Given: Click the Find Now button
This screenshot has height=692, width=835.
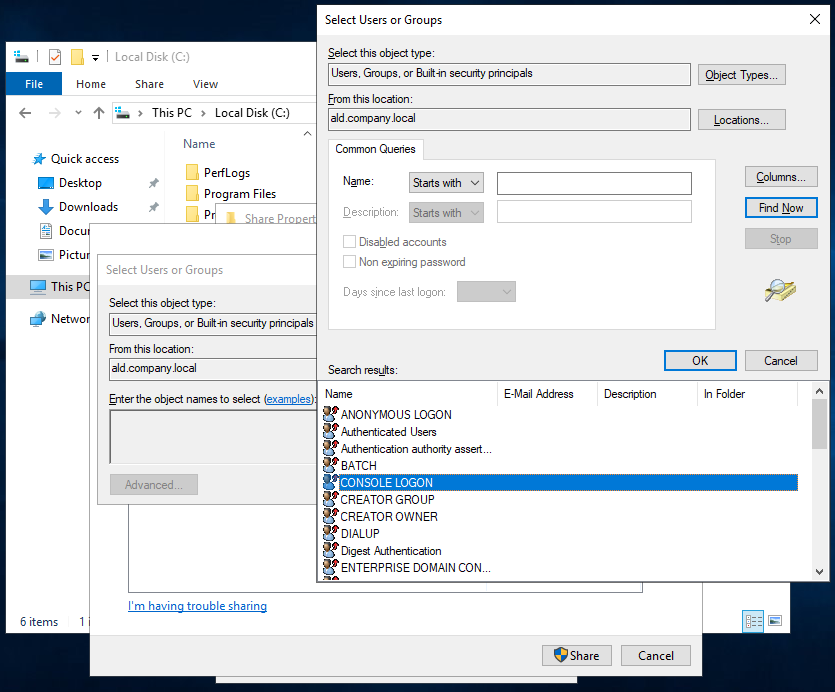Looking at the screenshot, I should pyautogui.click(x=781, y=208).
